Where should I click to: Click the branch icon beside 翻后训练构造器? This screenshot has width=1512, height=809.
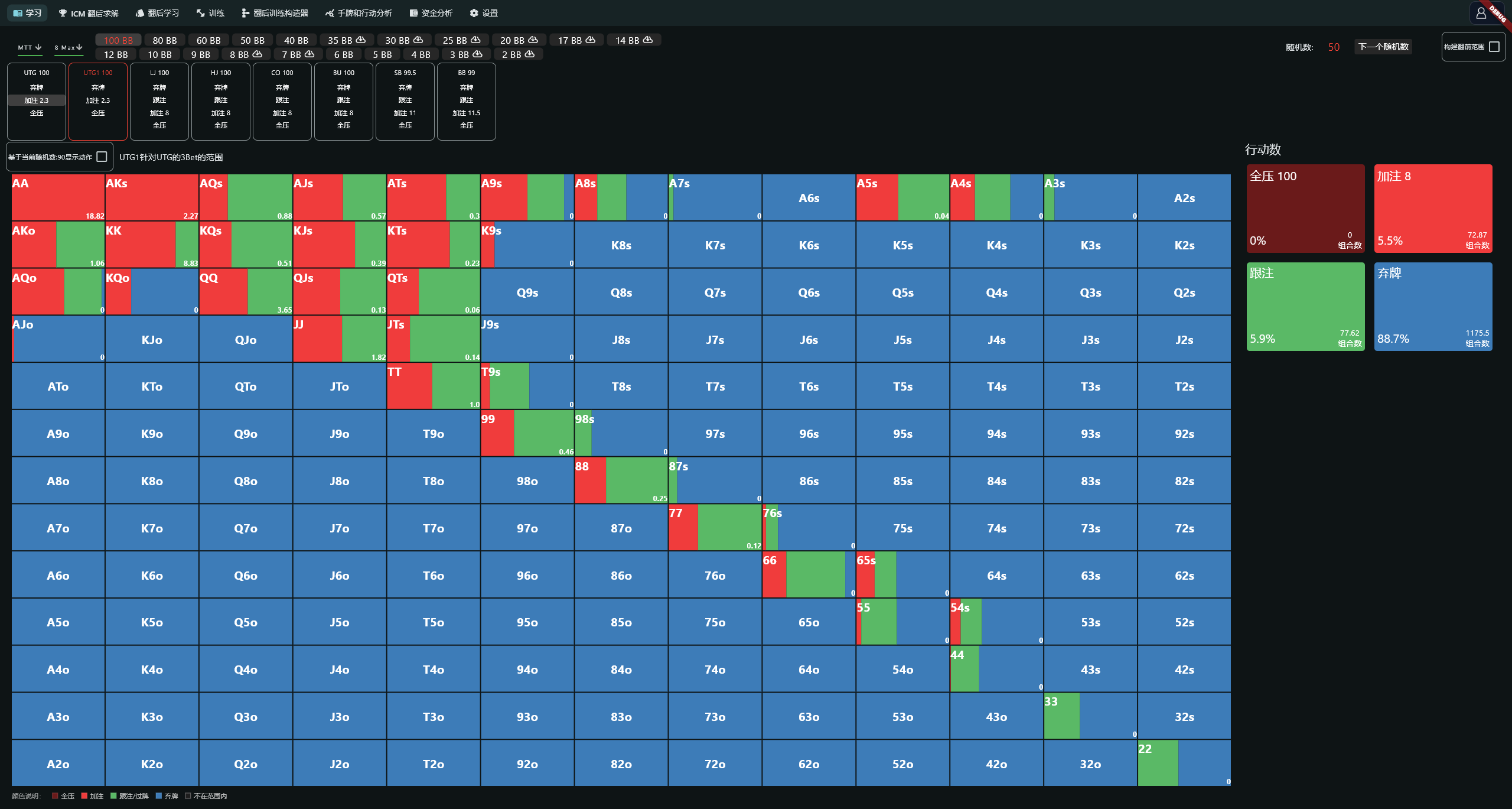[x=245, y=13]
